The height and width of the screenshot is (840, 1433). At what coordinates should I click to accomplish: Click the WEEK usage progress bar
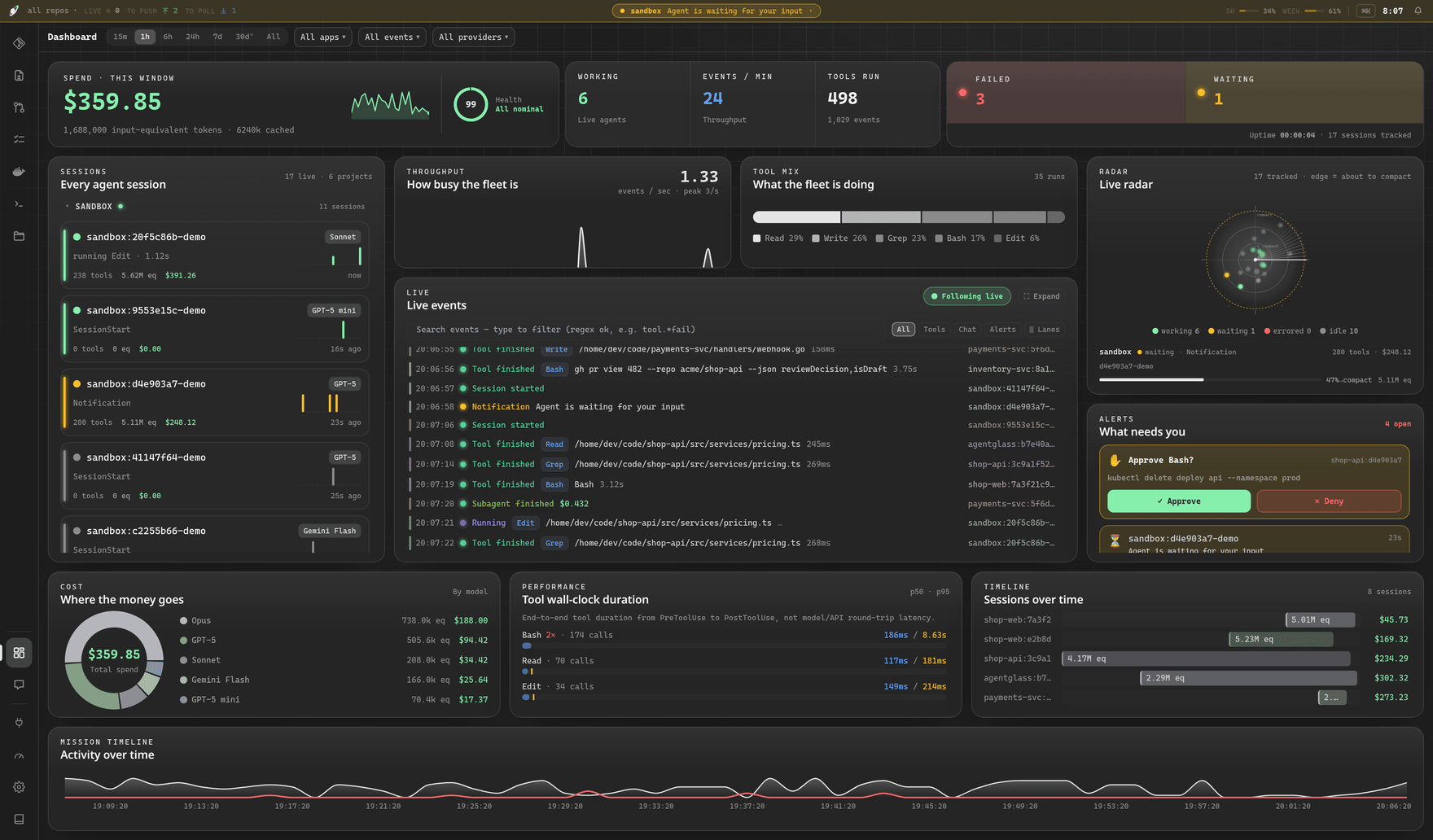tap(1314, 11)
